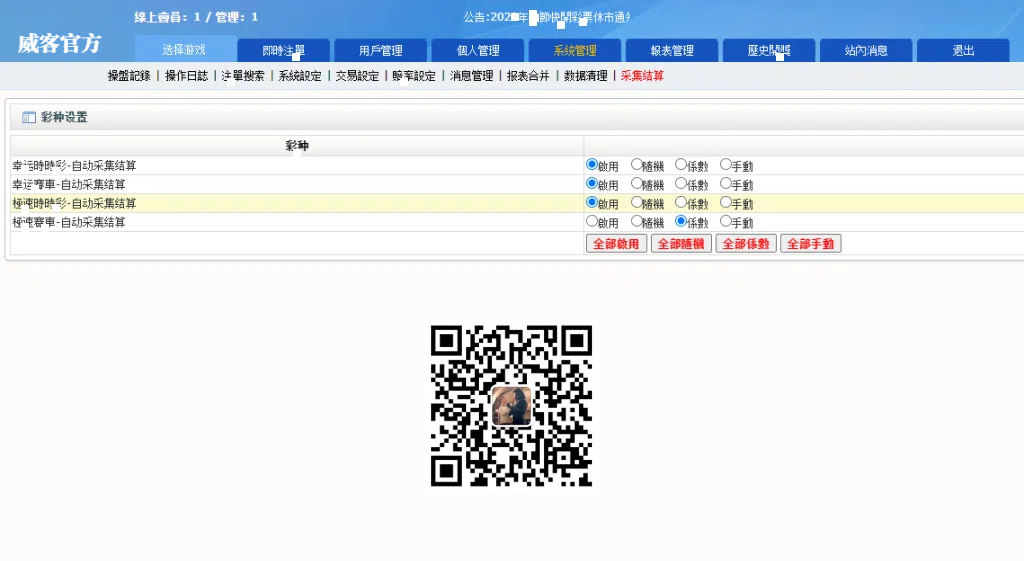The image size is (1024, 561).
Task: Open the 報表管理 tab
Action: coord(672,50)
